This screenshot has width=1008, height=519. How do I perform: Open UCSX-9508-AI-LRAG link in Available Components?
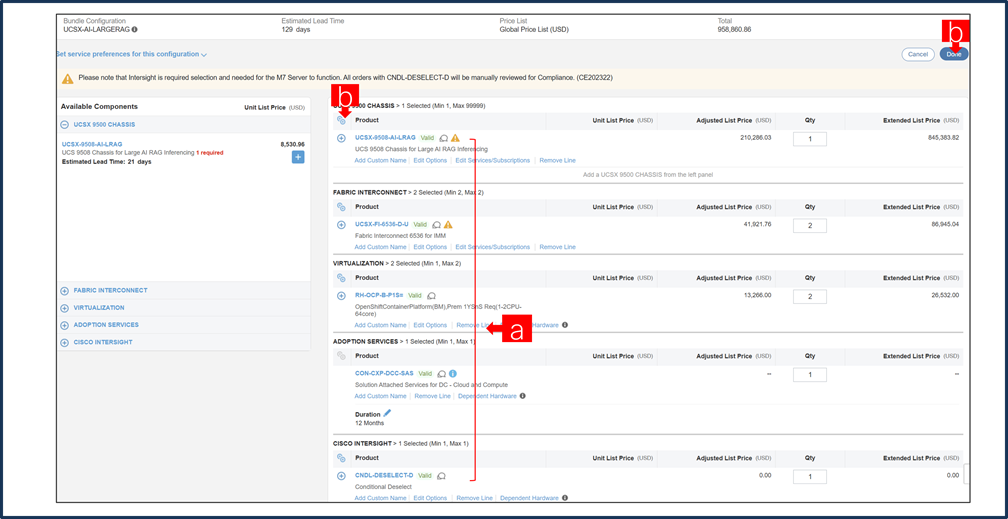pos(92,144)
